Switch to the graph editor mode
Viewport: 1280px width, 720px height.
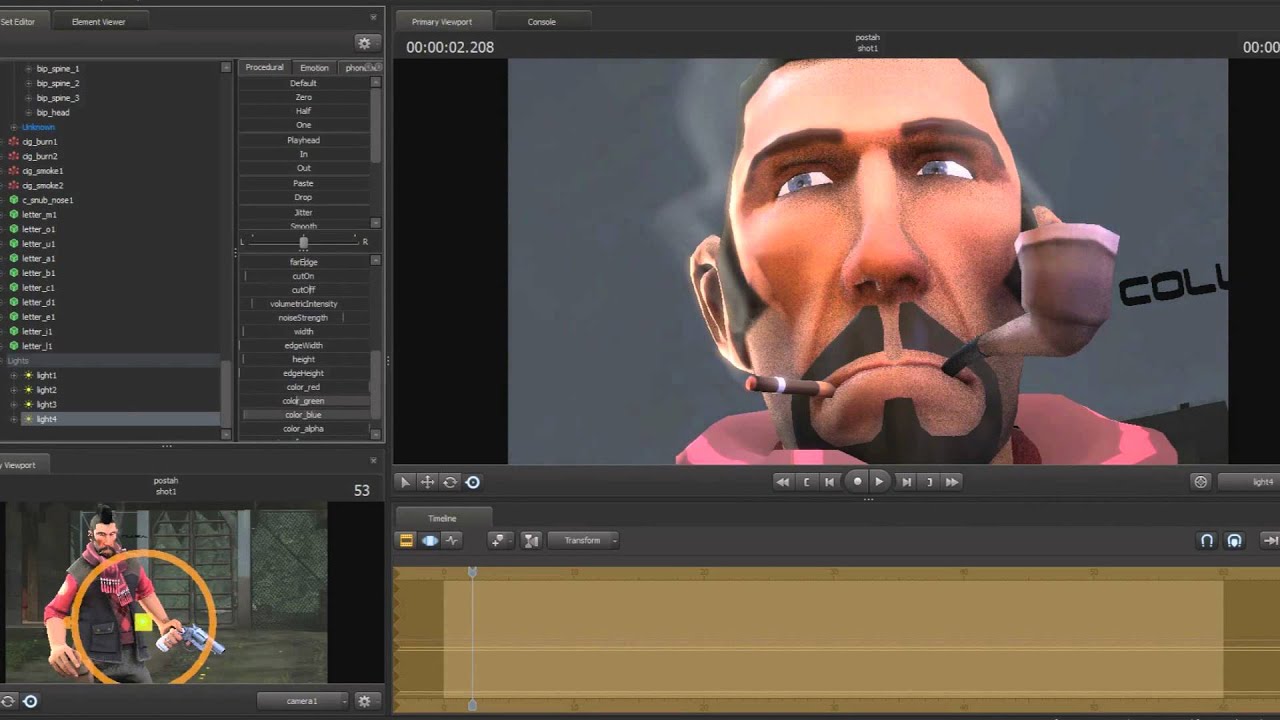[x=452, y=540]
